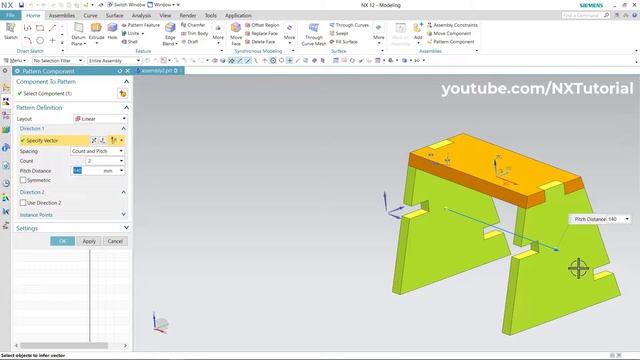The image size is (640, 360).
Task: Select the Rectangle direct sketch tool
Action: pos(40,28)
